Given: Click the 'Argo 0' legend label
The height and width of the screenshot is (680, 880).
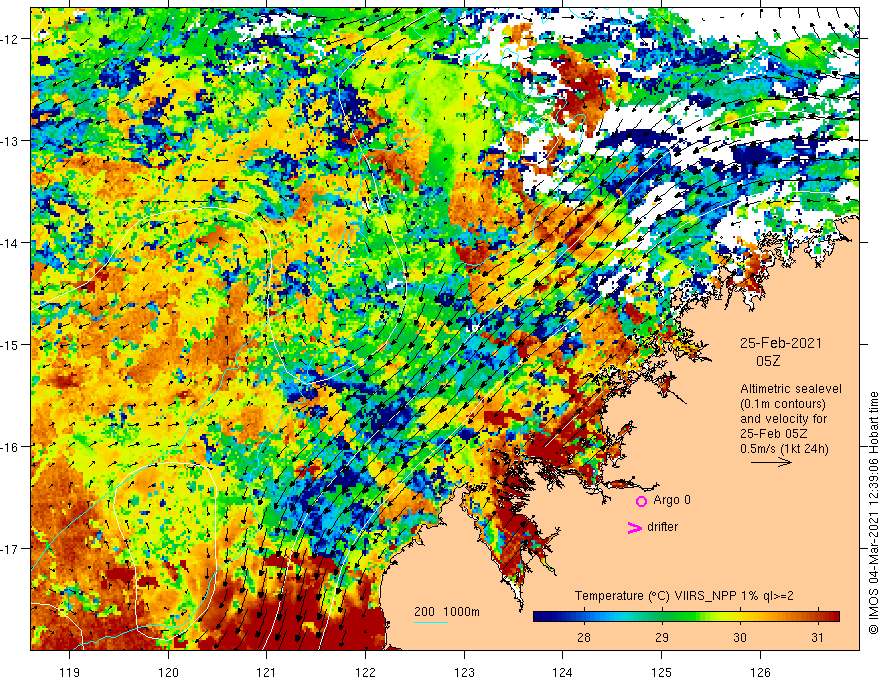Looking at the screenshot, I should click(x=672, y=500).
